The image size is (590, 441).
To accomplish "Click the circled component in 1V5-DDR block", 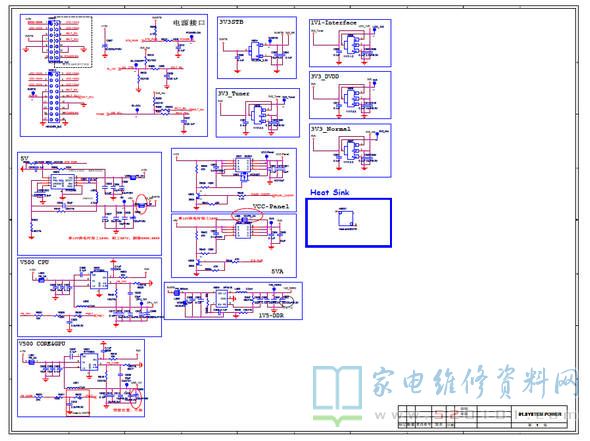I will tap(289, 302).
